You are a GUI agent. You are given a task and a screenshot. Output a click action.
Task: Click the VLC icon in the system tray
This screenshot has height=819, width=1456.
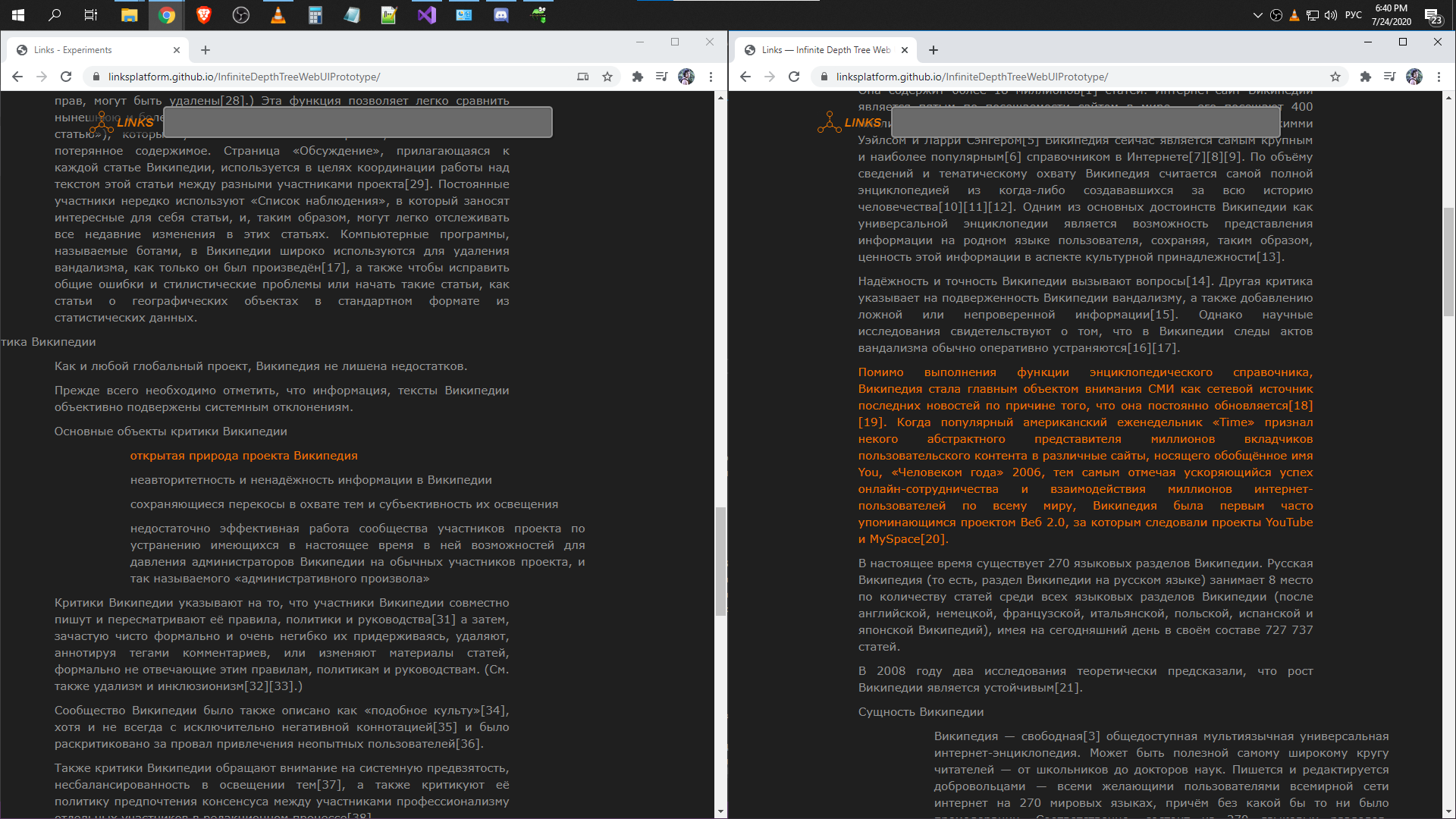(x=1294, y=15)
